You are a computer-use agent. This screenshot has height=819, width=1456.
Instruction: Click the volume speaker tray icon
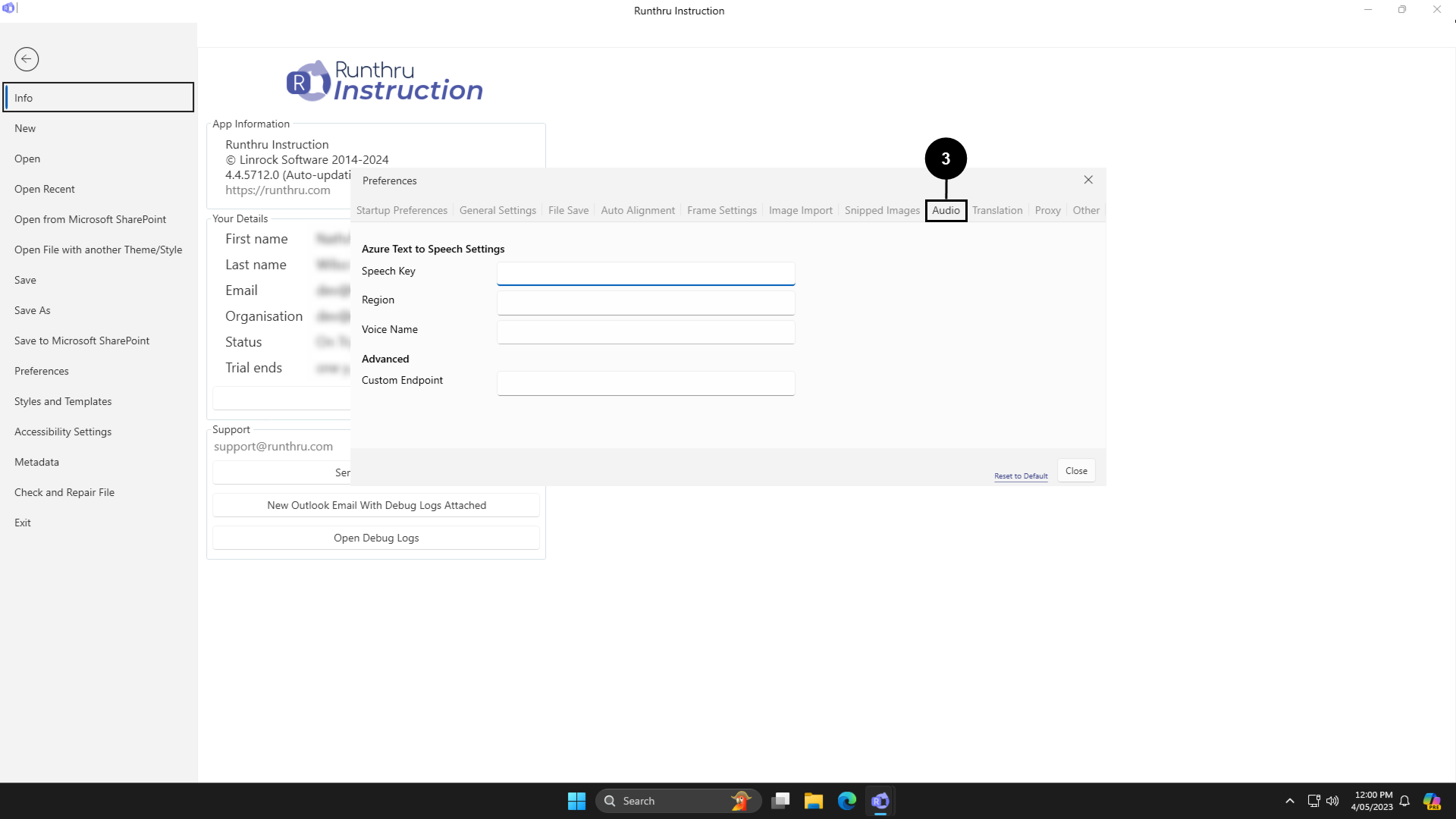tap(1332, 801)
